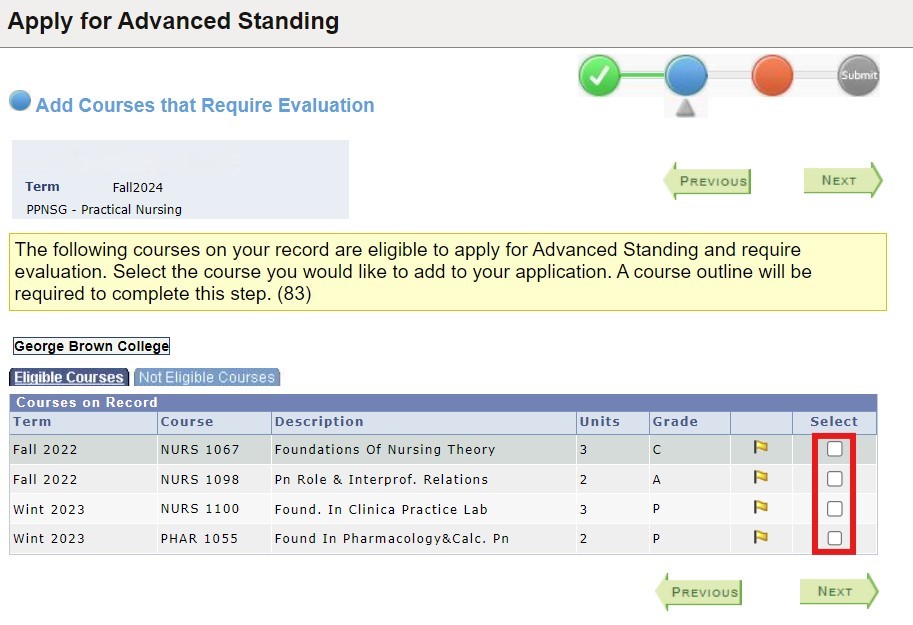The width and height of the screenshot is (913, 625).
Task: Click the gray Submit step circle
Action: point(856,75)
